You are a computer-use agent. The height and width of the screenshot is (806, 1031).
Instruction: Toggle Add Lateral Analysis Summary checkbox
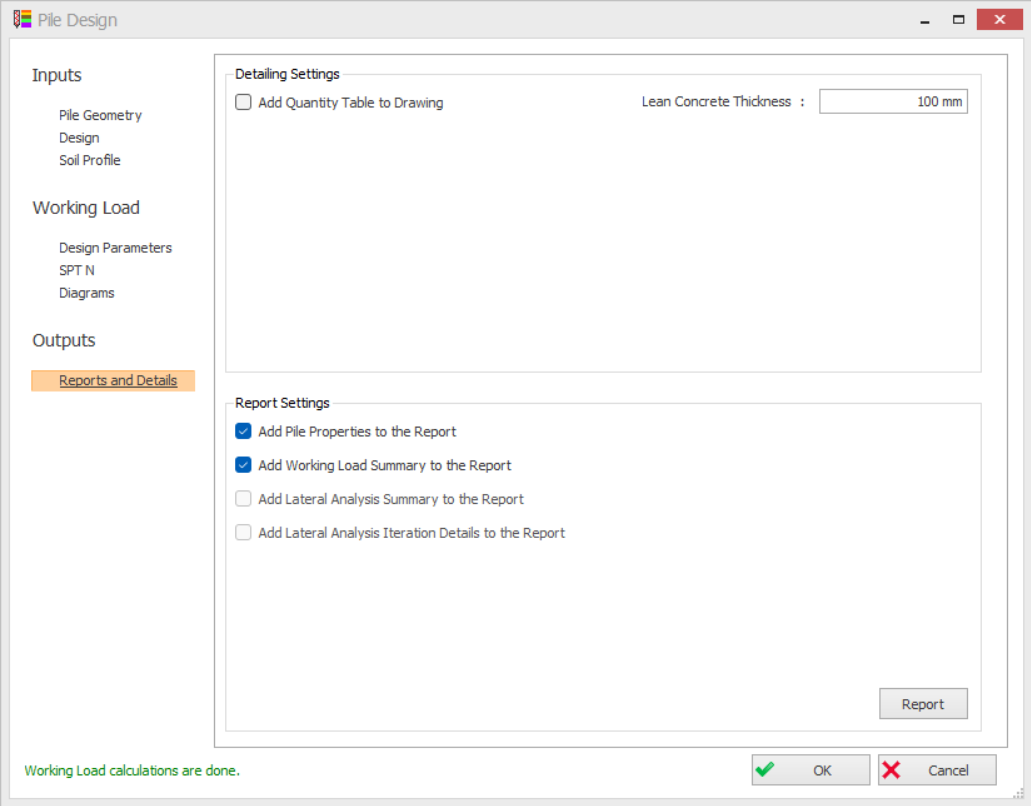(x=244, y=499)
